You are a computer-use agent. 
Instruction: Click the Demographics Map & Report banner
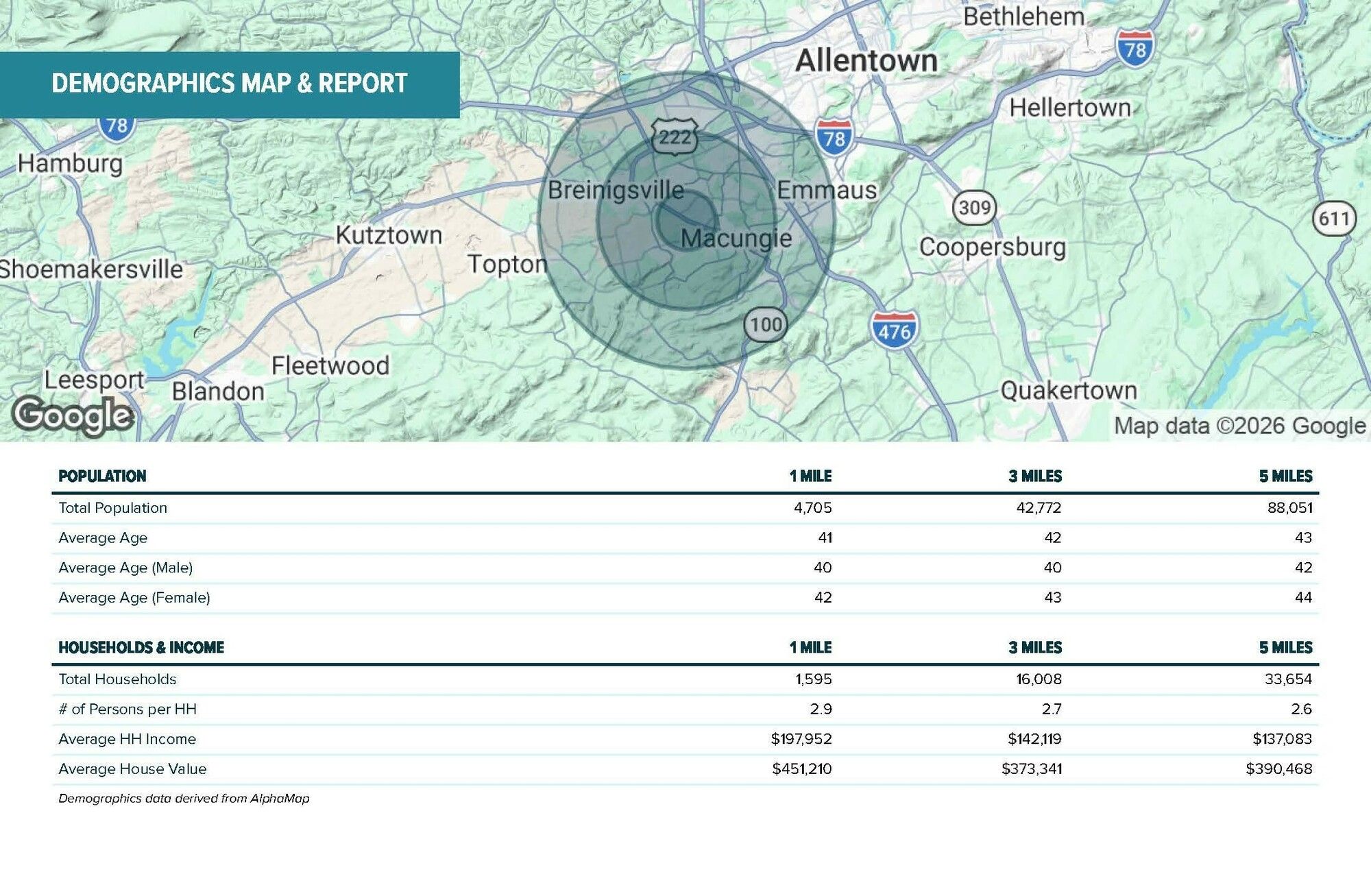[x=230, y=84]
